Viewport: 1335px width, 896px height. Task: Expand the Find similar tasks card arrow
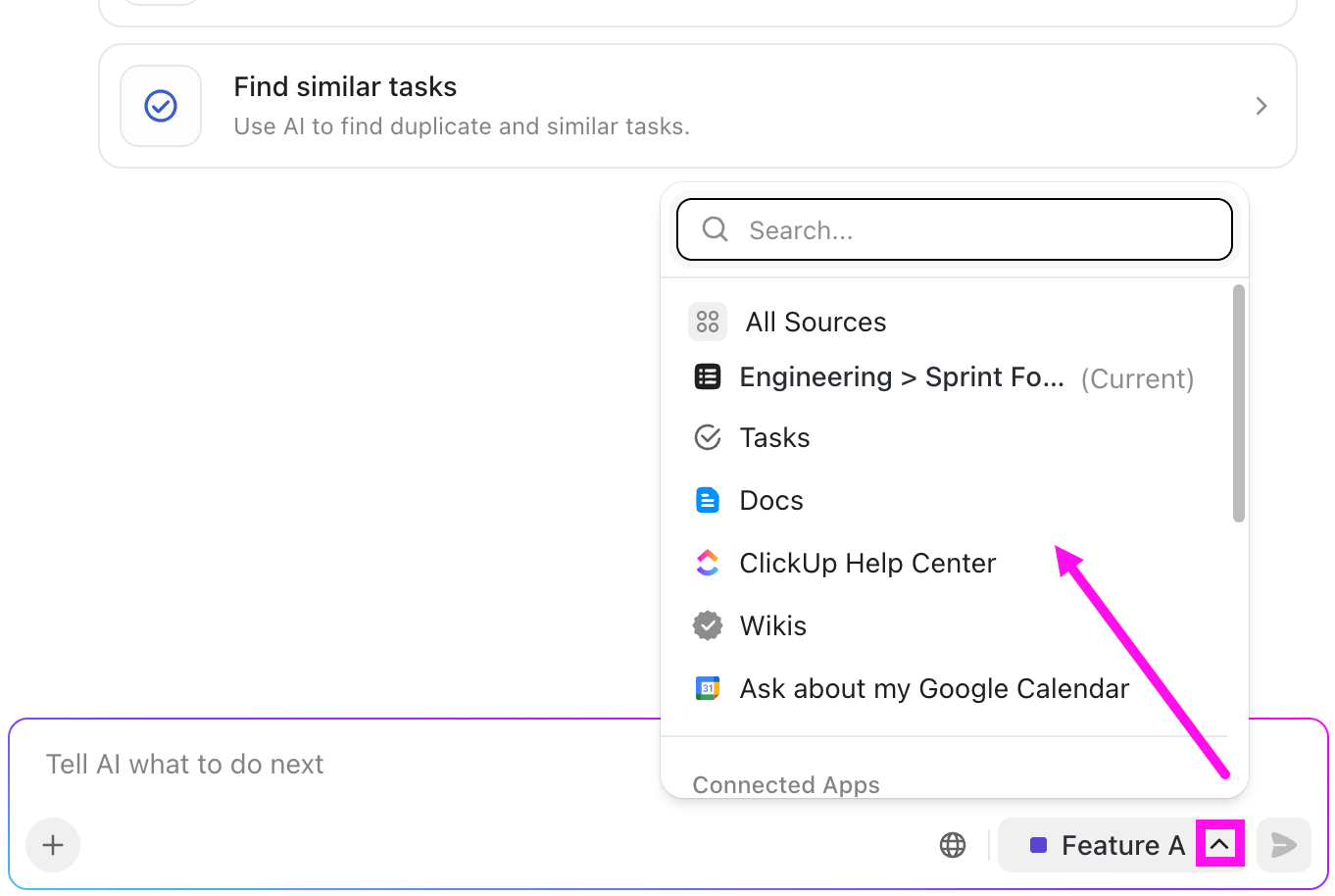(x=1261, y=106)
